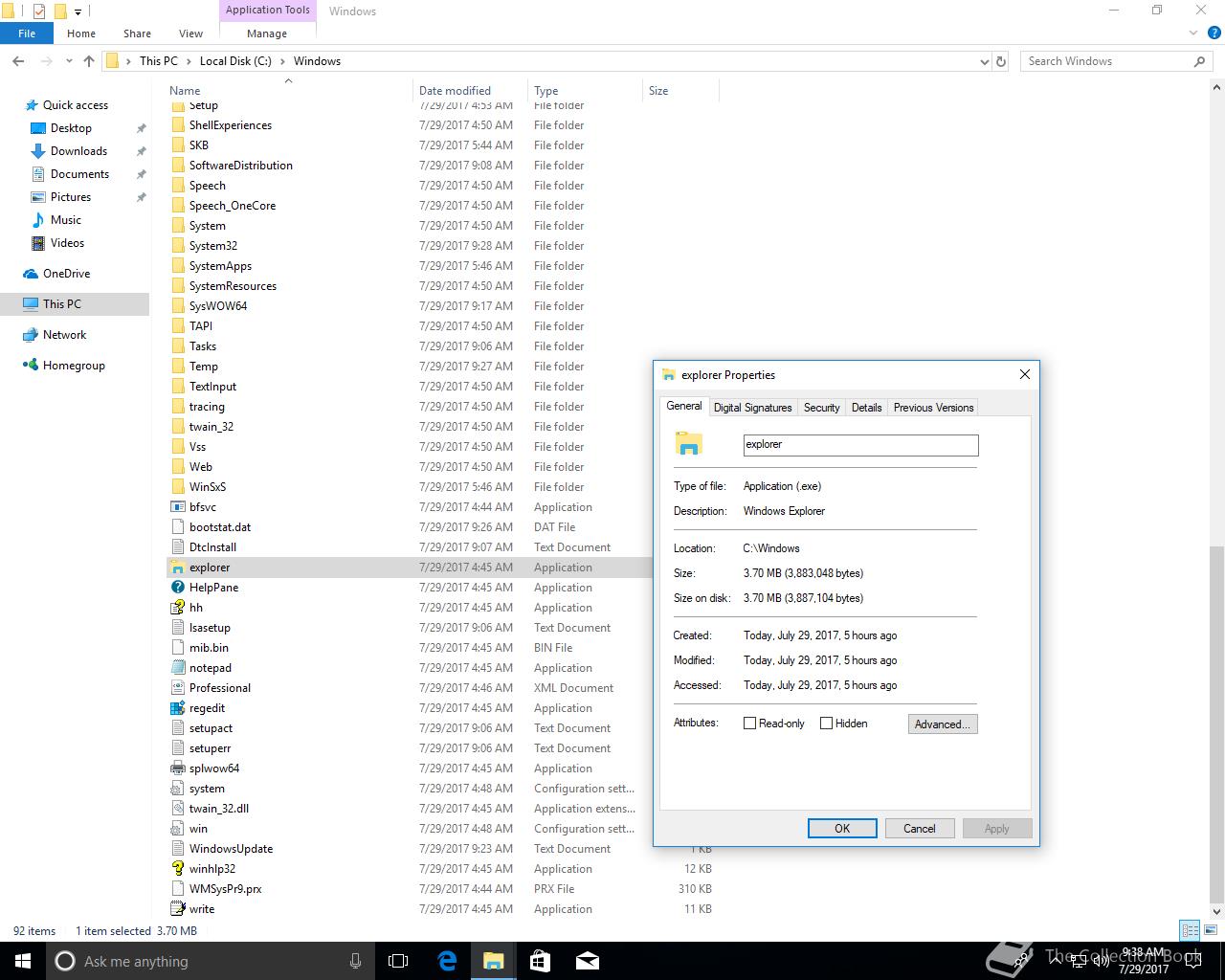Enable the Hidden attribute checkbox
1225x980 pixels.
[827, 724]
